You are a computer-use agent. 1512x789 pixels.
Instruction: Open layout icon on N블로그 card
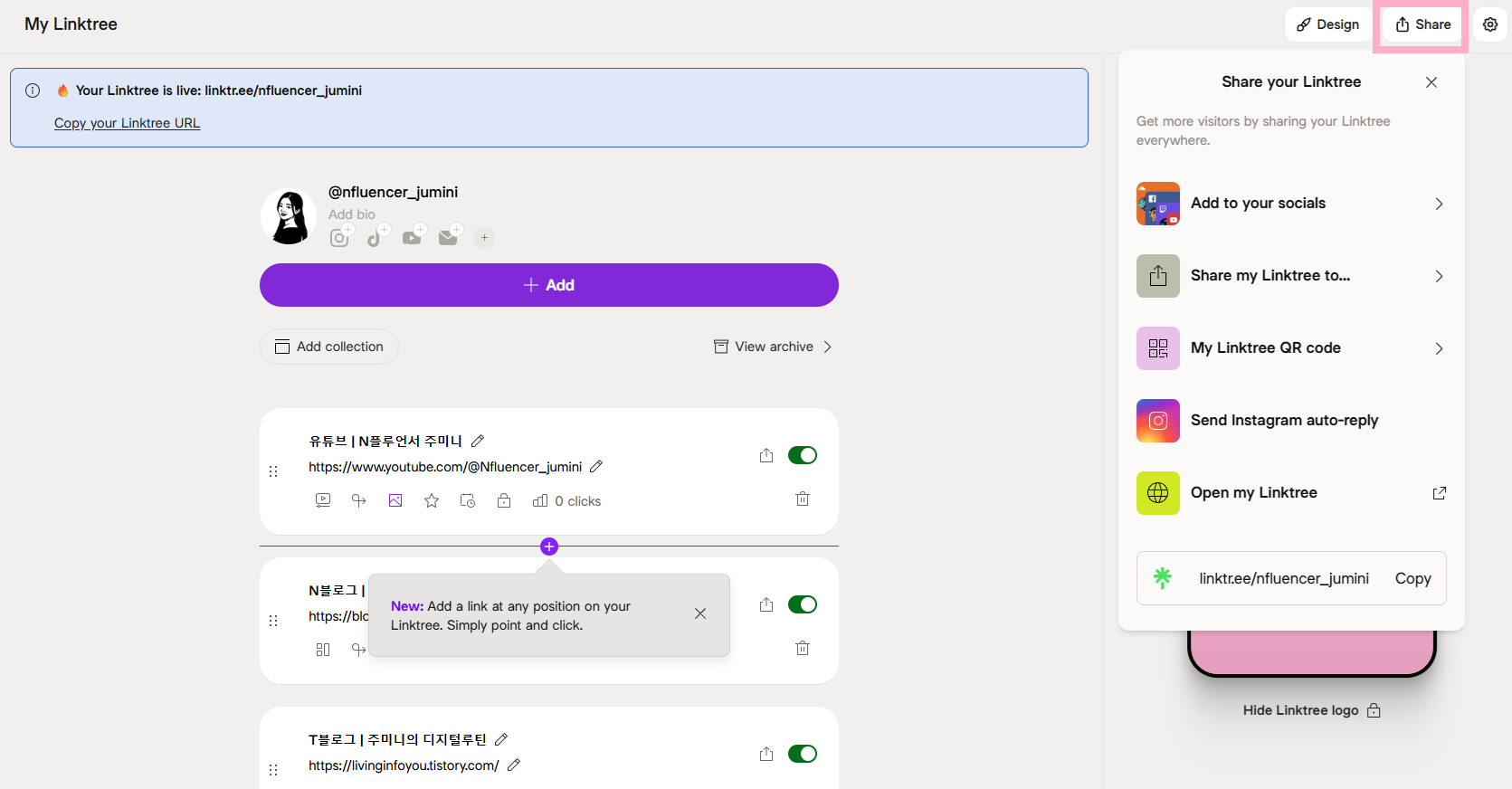[x=323, y=650]
